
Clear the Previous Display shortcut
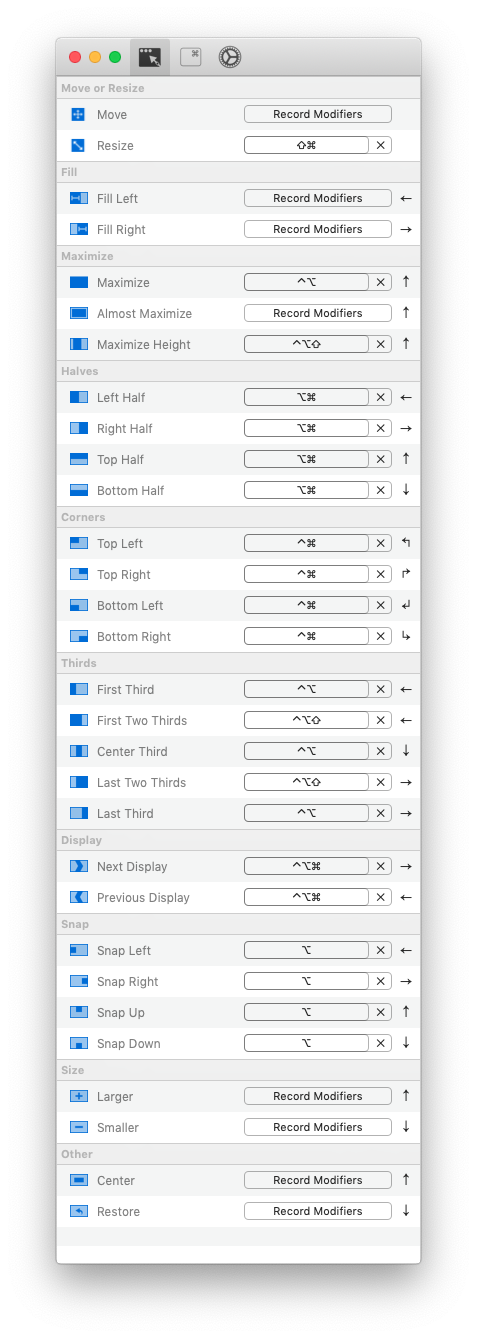(381, 897)
